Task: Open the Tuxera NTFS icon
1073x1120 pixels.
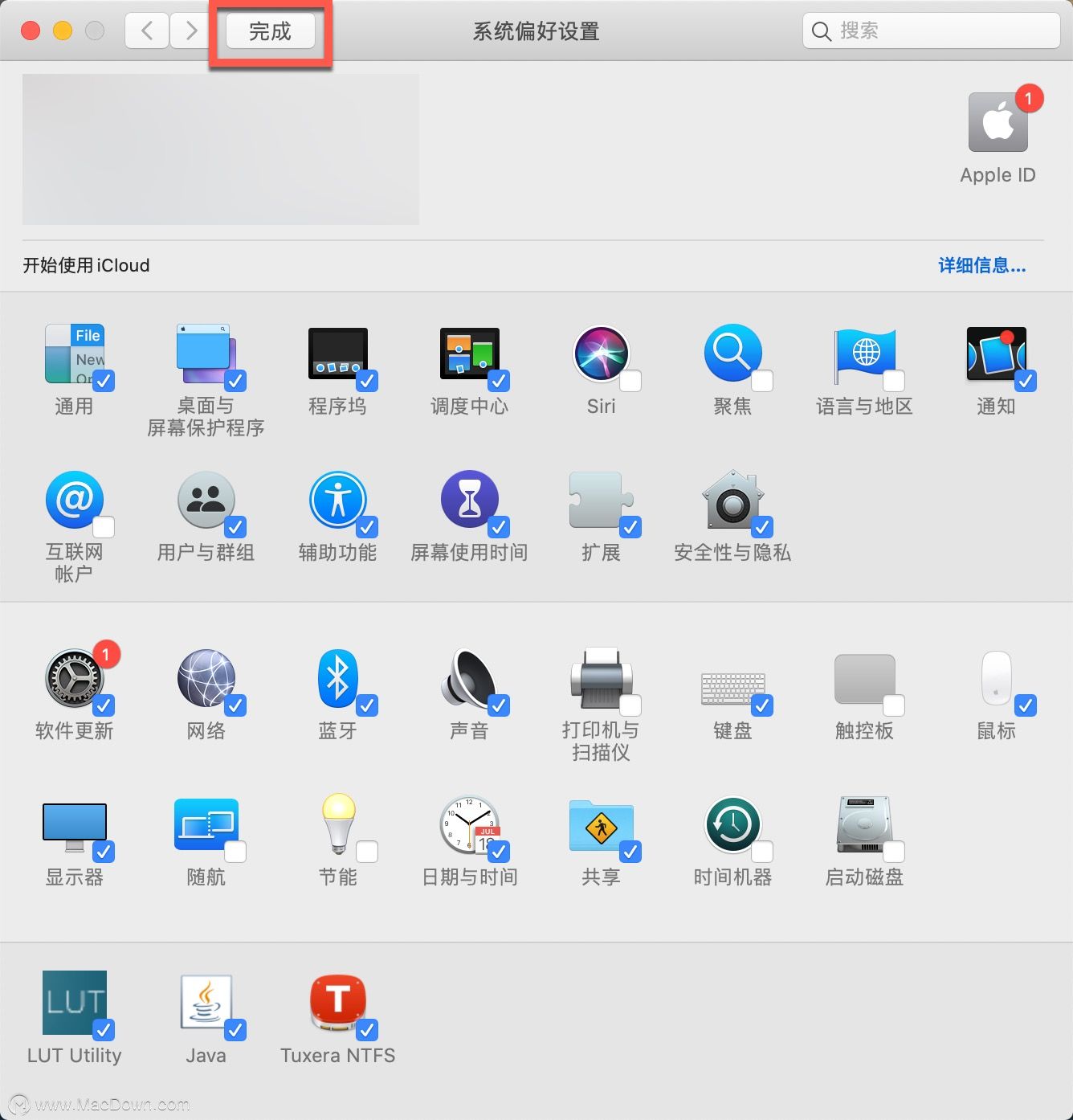Action: click(337, 1003)
